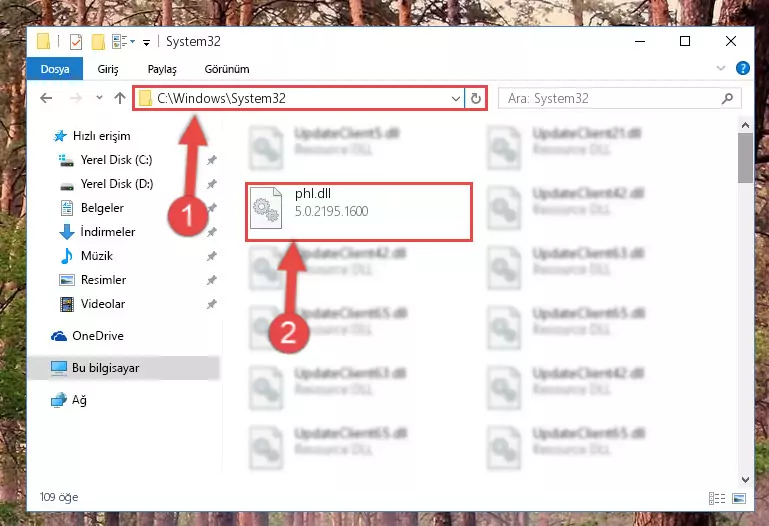Image resolution: width=769 pixels, height=526 pixels.
Task: Switch to the Giriş tab
Action: (108, 69)
